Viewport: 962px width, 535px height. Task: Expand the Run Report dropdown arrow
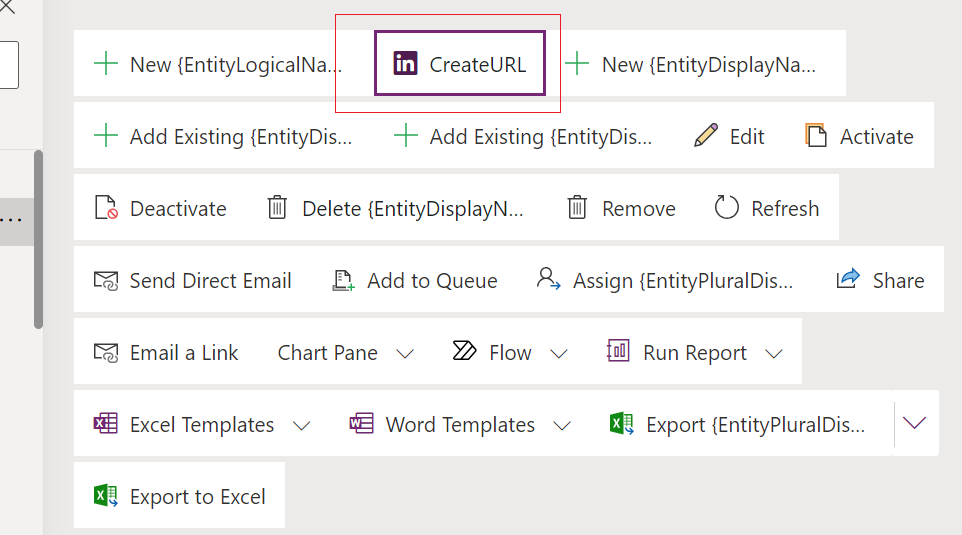point(774,353)
